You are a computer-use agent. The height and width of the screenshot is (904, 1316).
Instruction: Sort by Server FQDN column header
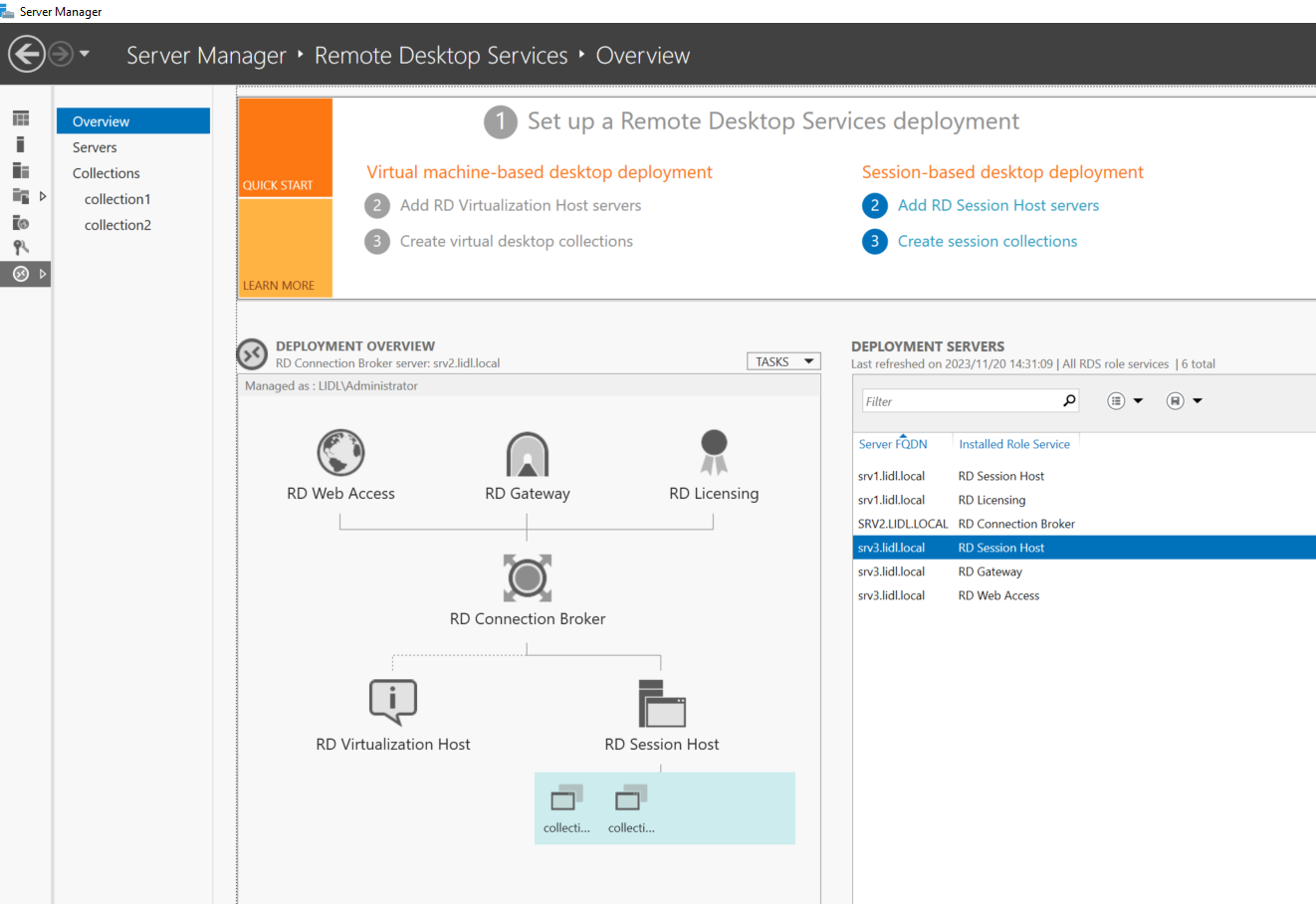(x=893, y=444)
